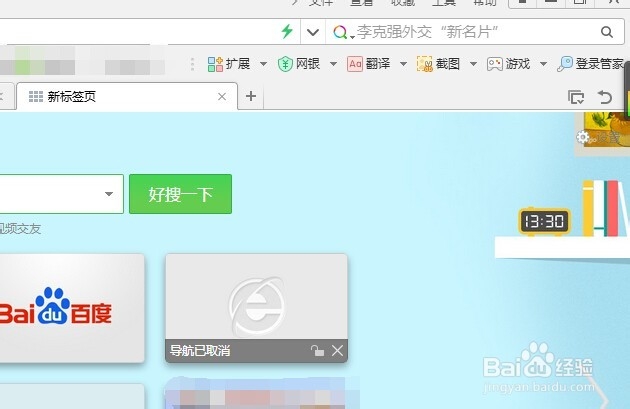Open a new tab with plus button
The height and width of the screenshot is (409, 630).
[251, 96]
